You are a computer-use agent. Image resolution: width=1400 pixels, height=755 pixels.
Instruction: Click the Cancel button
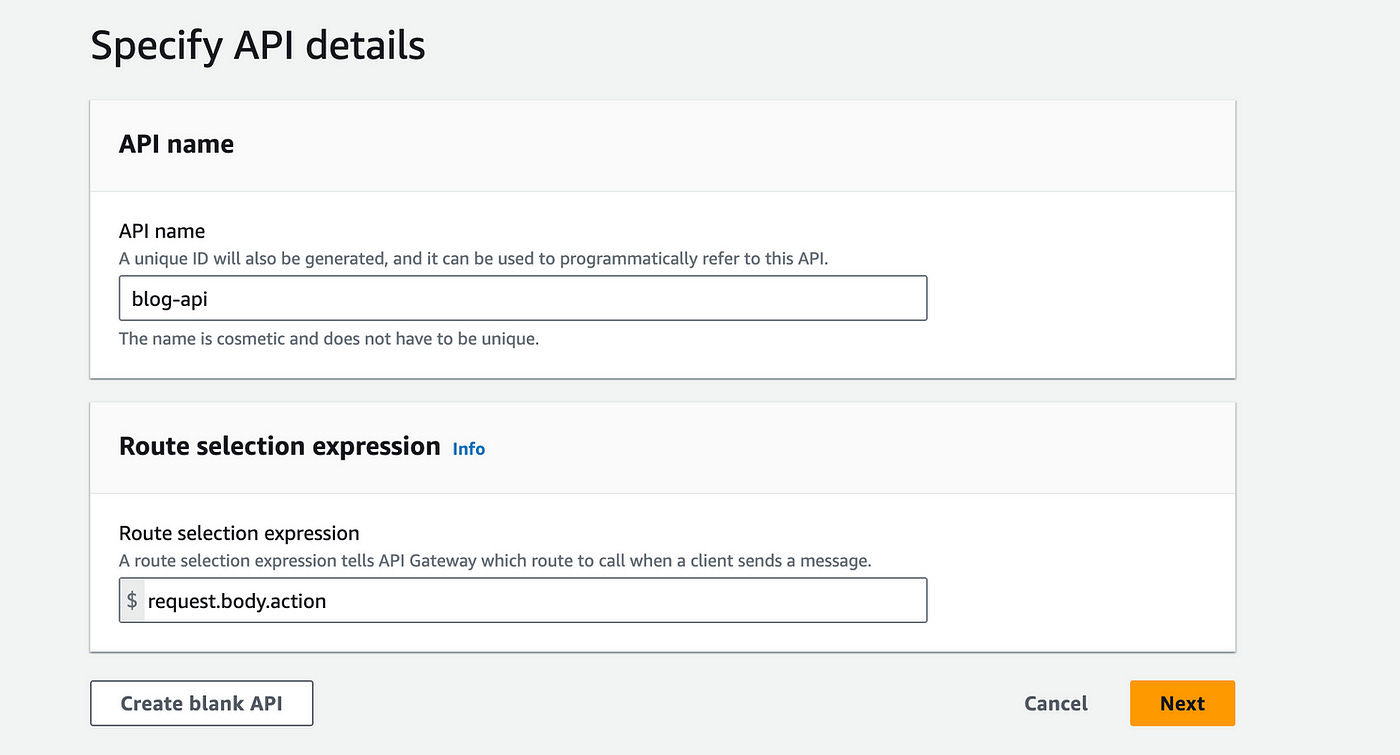coord(1055,703)
